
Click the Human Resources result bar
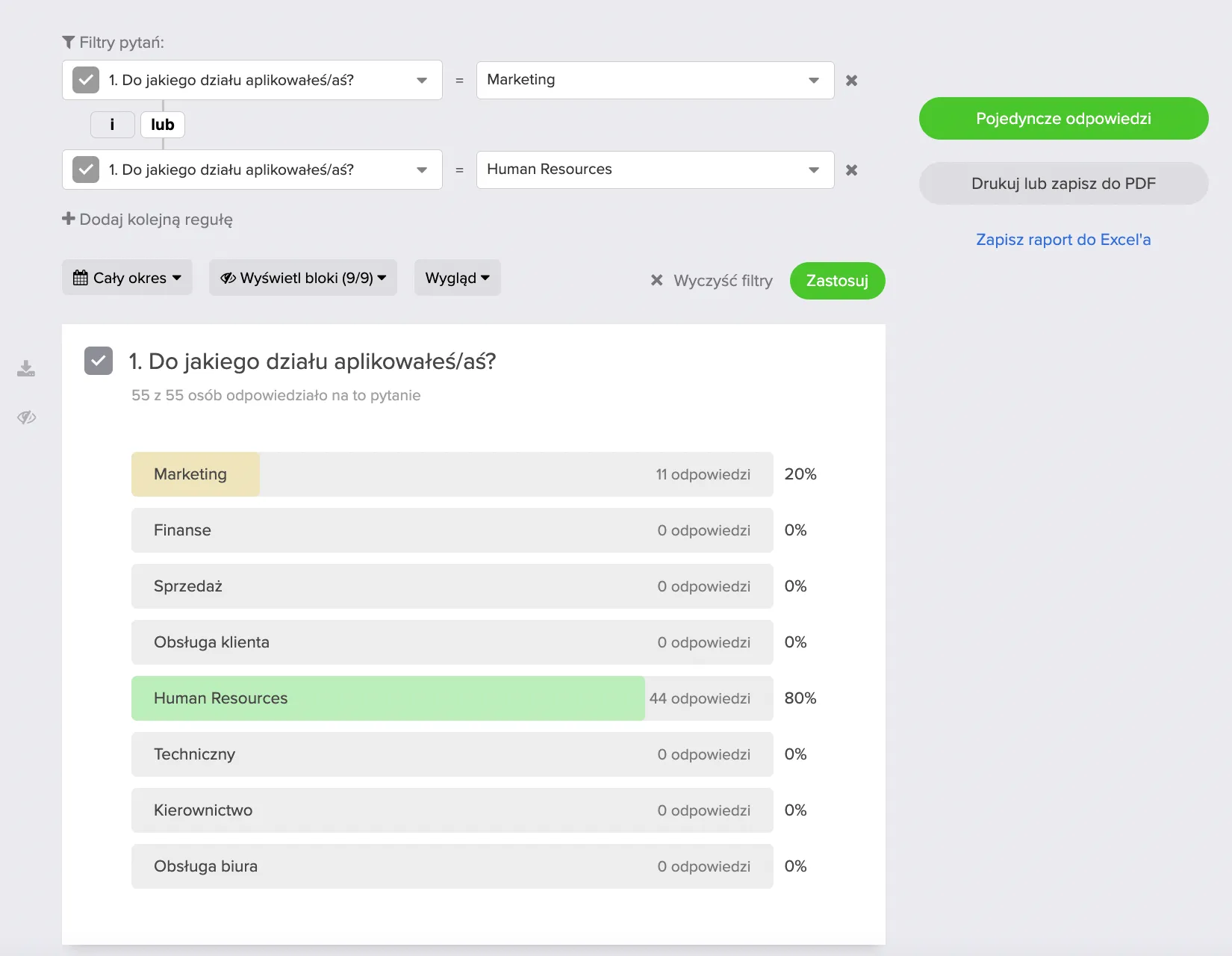[452, 698]
